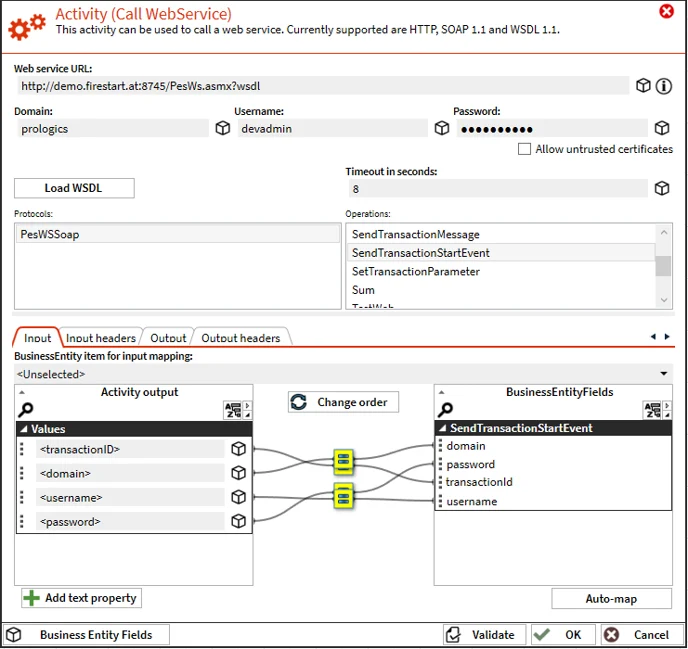
Task: Click the cube icon beside the <transactionID> value
Action: [x=238, y=449]
